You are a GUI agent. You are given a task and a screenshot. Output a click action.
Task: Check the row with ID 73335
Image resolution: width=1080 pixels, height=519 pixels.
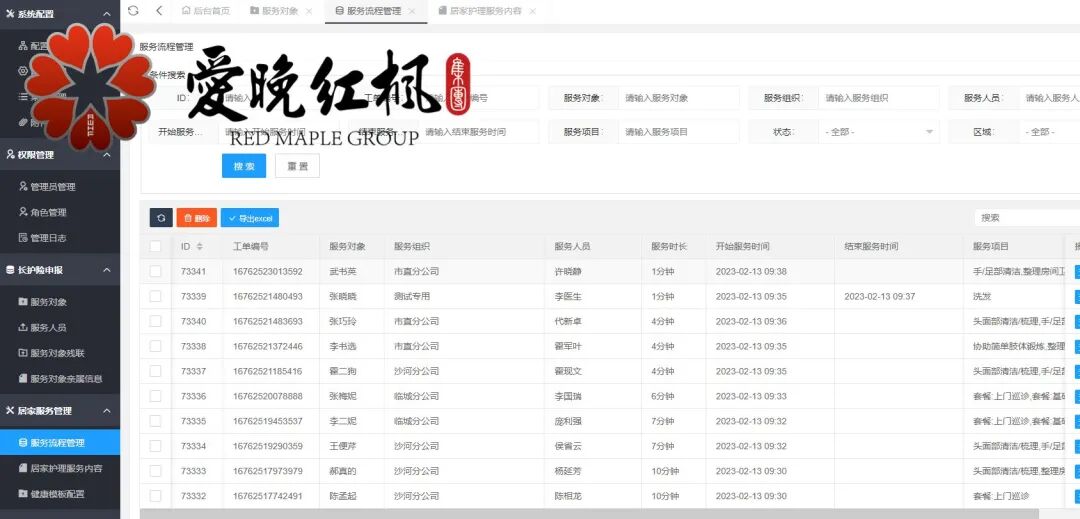156,421
